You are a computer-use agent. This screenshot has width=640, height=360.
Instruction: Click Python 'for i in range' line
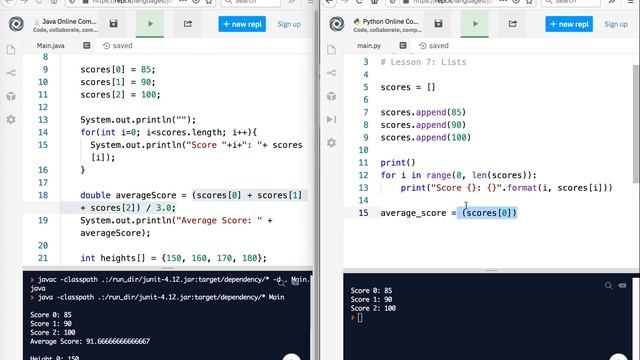coord(458,175)
